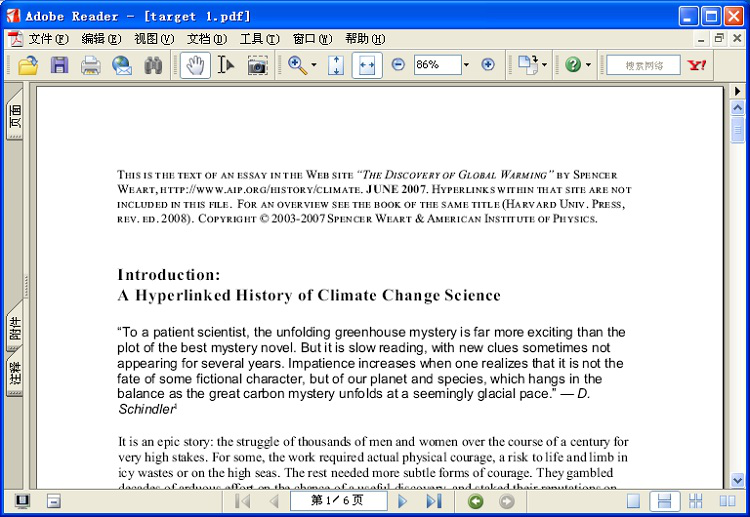The image size is (750, 517).
Task: Switch to Continuous page layout
Action: coord(664,501)
